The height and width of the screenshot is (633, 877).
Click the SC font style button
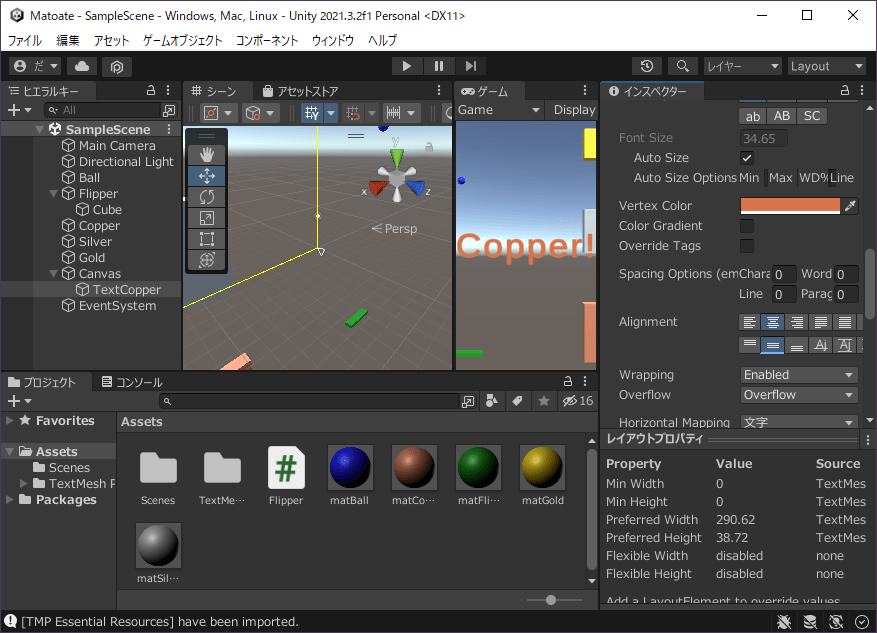[x=812, y=116]
